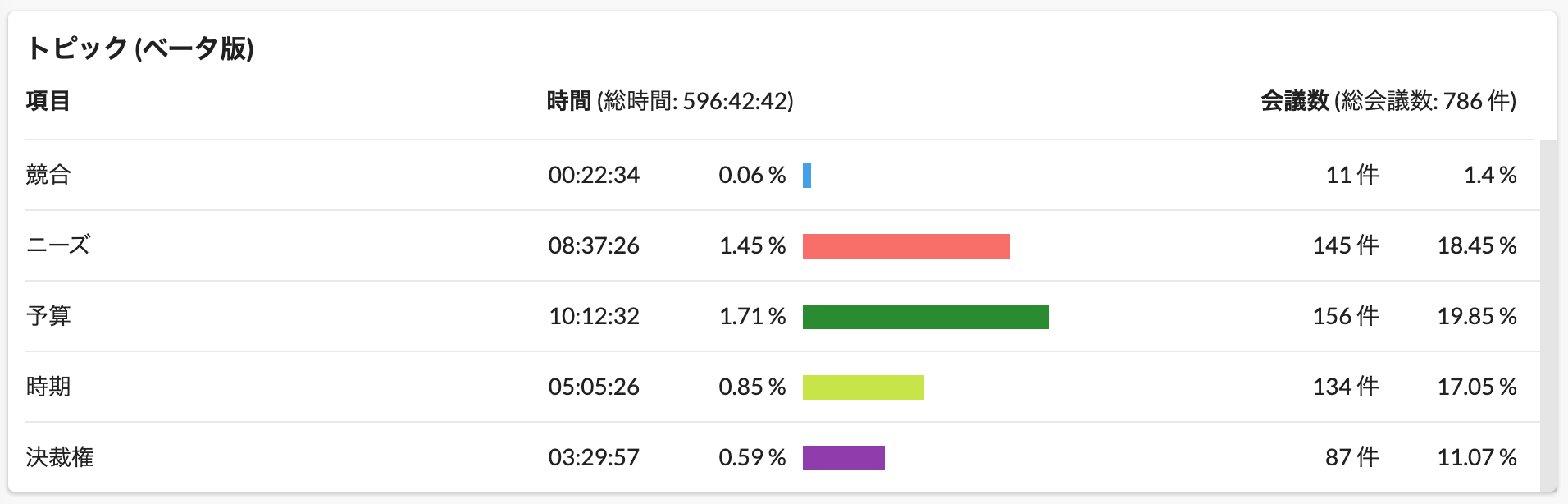Viewport: 1568px width, 504px height.
Task: Click the lime green 時期 bar
Action: (864, 387)
